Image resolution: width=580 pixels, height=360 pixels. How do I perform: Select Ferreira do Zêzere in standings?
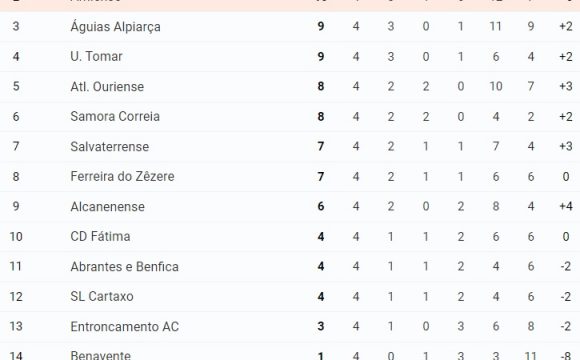(122, 176)
